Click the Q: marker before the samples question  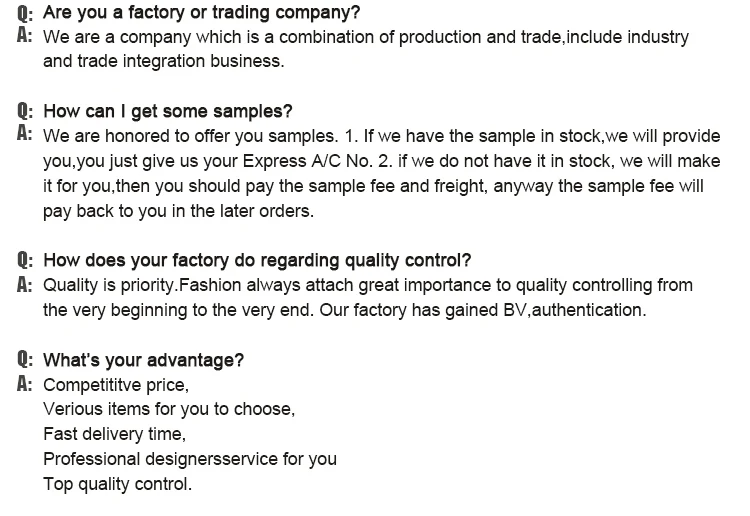click(x=26, y=111)
